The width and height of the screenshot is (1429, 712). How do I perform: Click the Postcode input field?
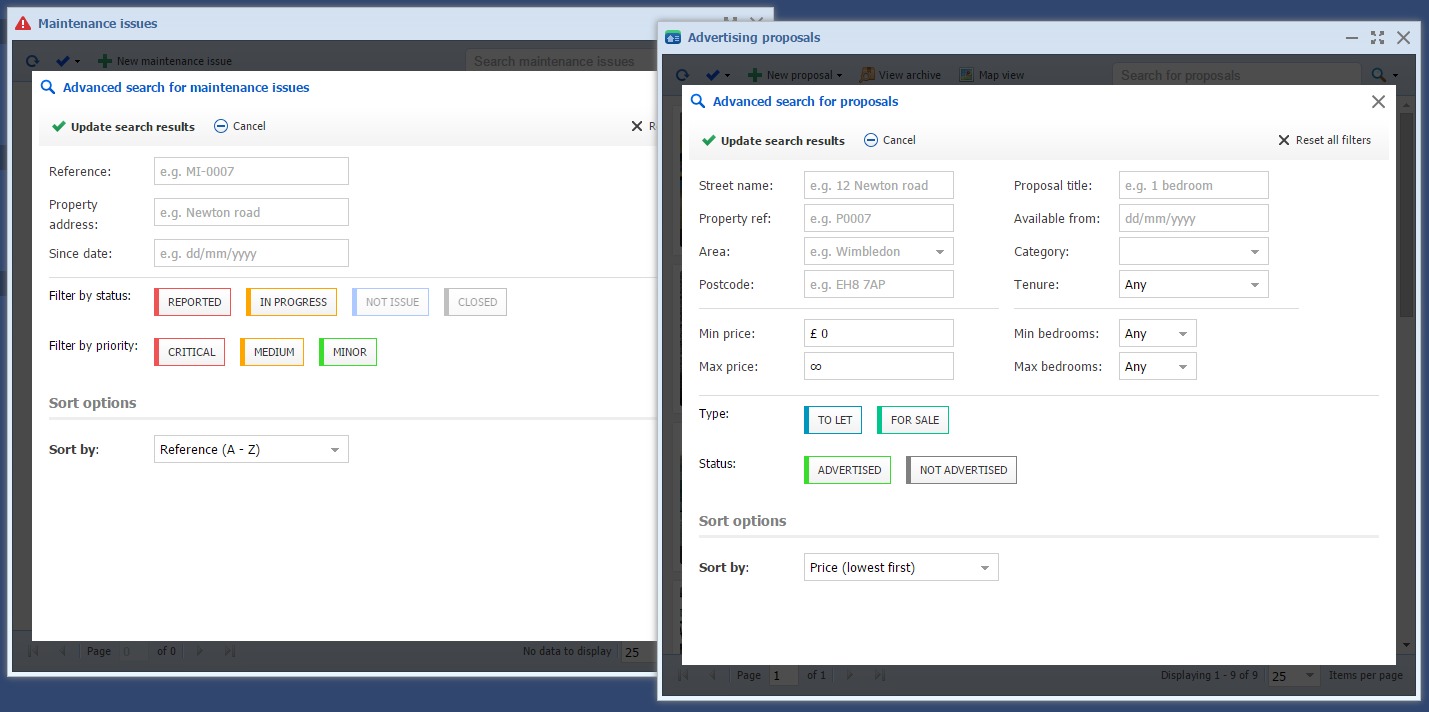click(x=878, y=285)
